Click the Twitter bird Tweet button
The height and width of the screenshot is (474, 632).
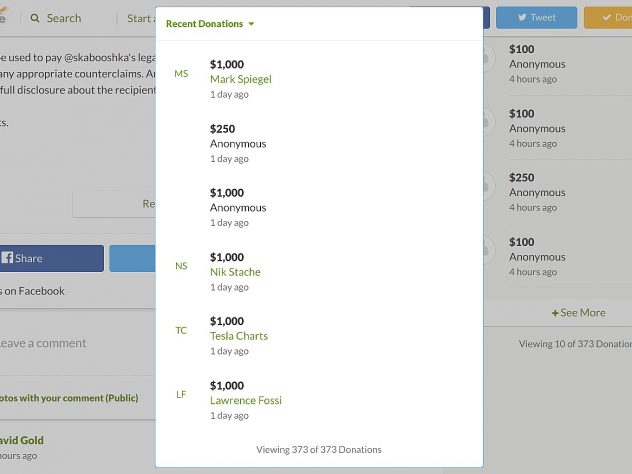coord(536,18)
